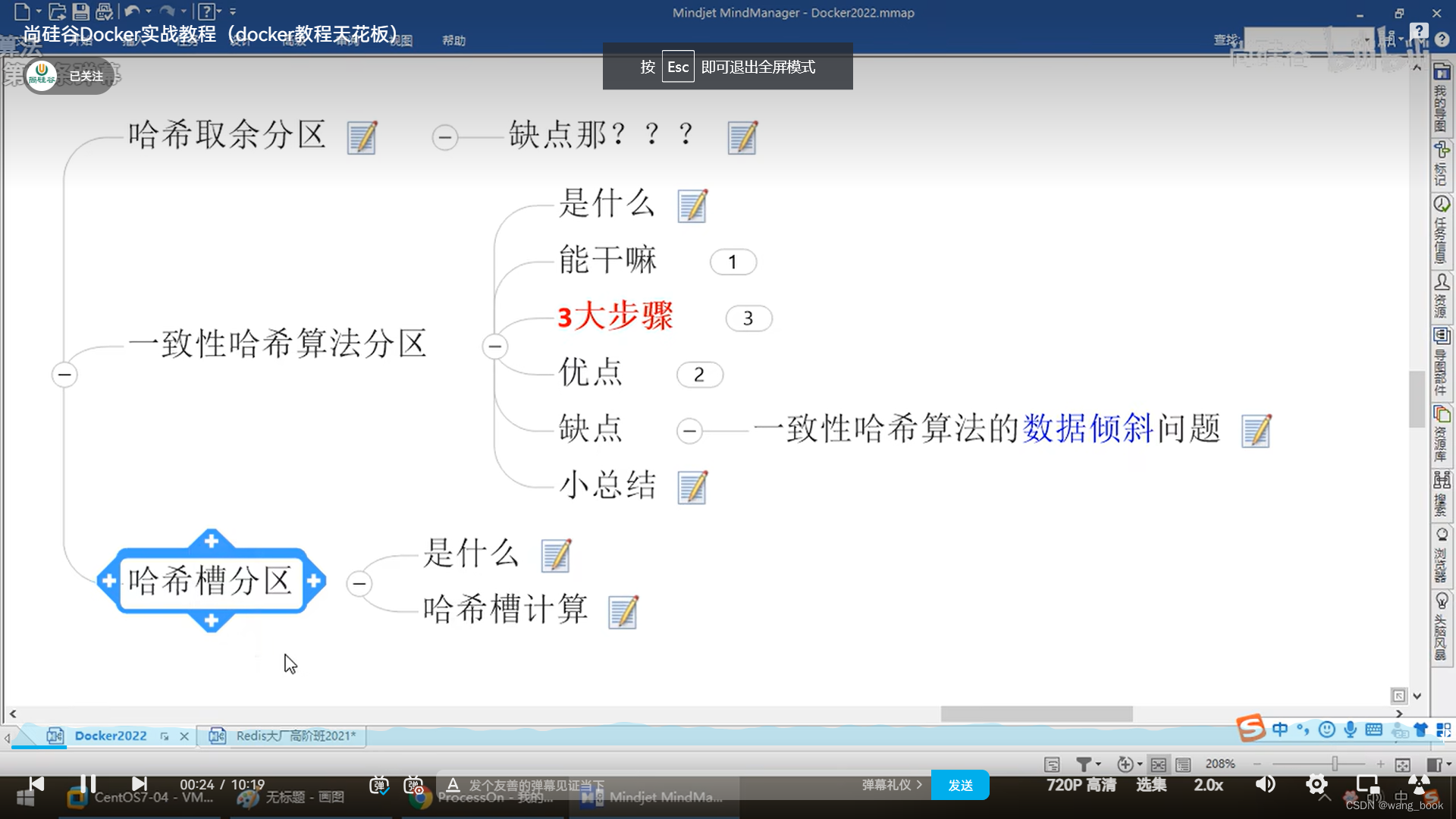The image size is (1456, 819).
Task: Mute the video player volume
Action: tap(1265, 786)
